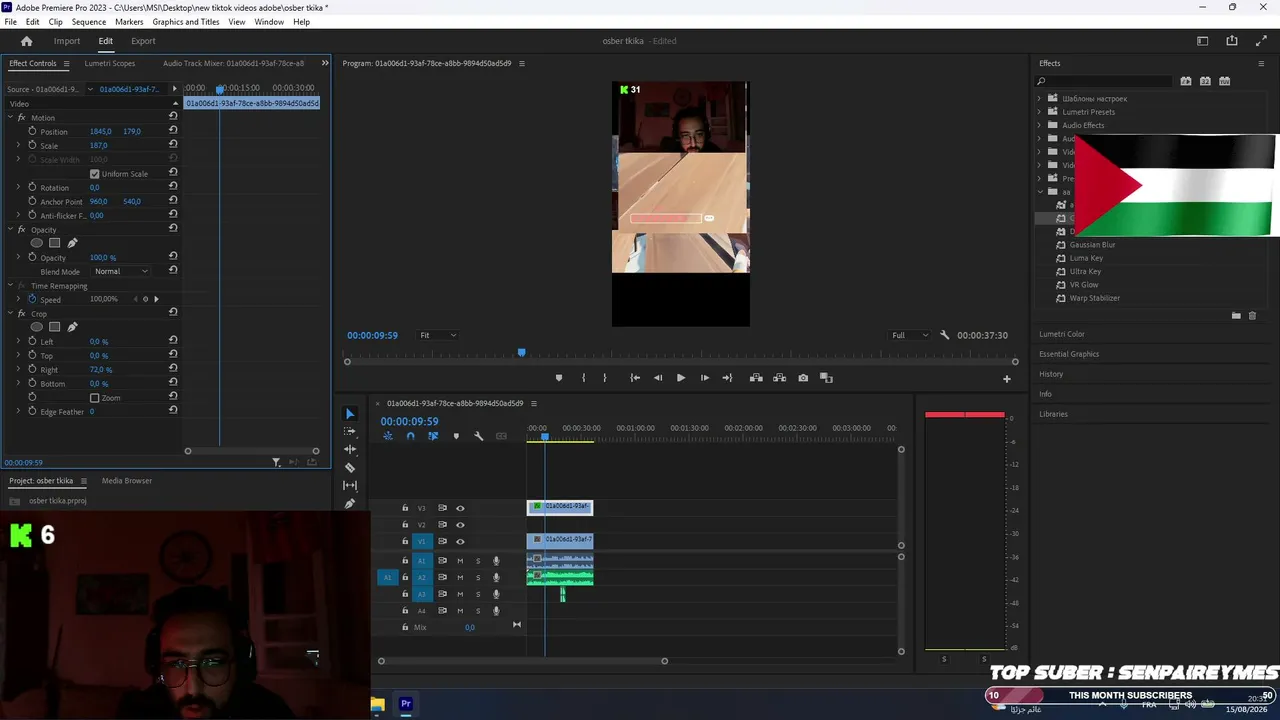
Task: Select the Selection tool in the timeline toolbar
Action: [350, 414]
